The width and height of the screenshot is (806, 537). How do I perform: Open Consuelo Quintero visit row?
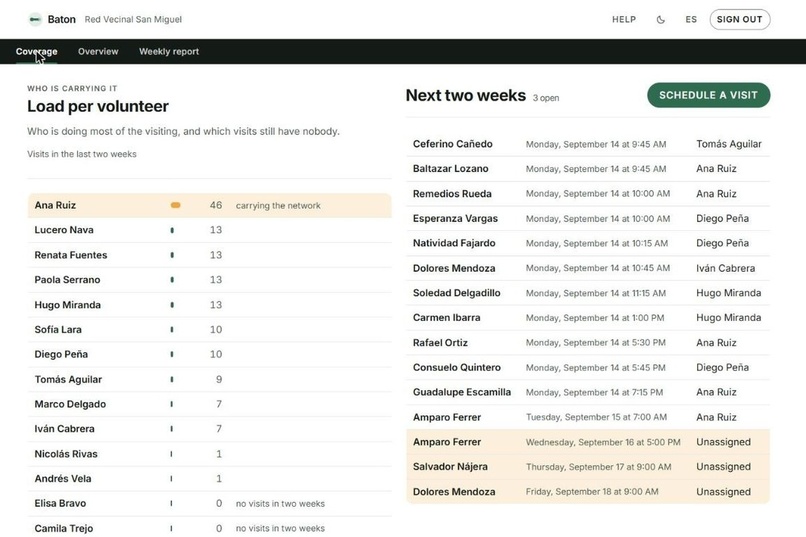click(x=588, y=367)
